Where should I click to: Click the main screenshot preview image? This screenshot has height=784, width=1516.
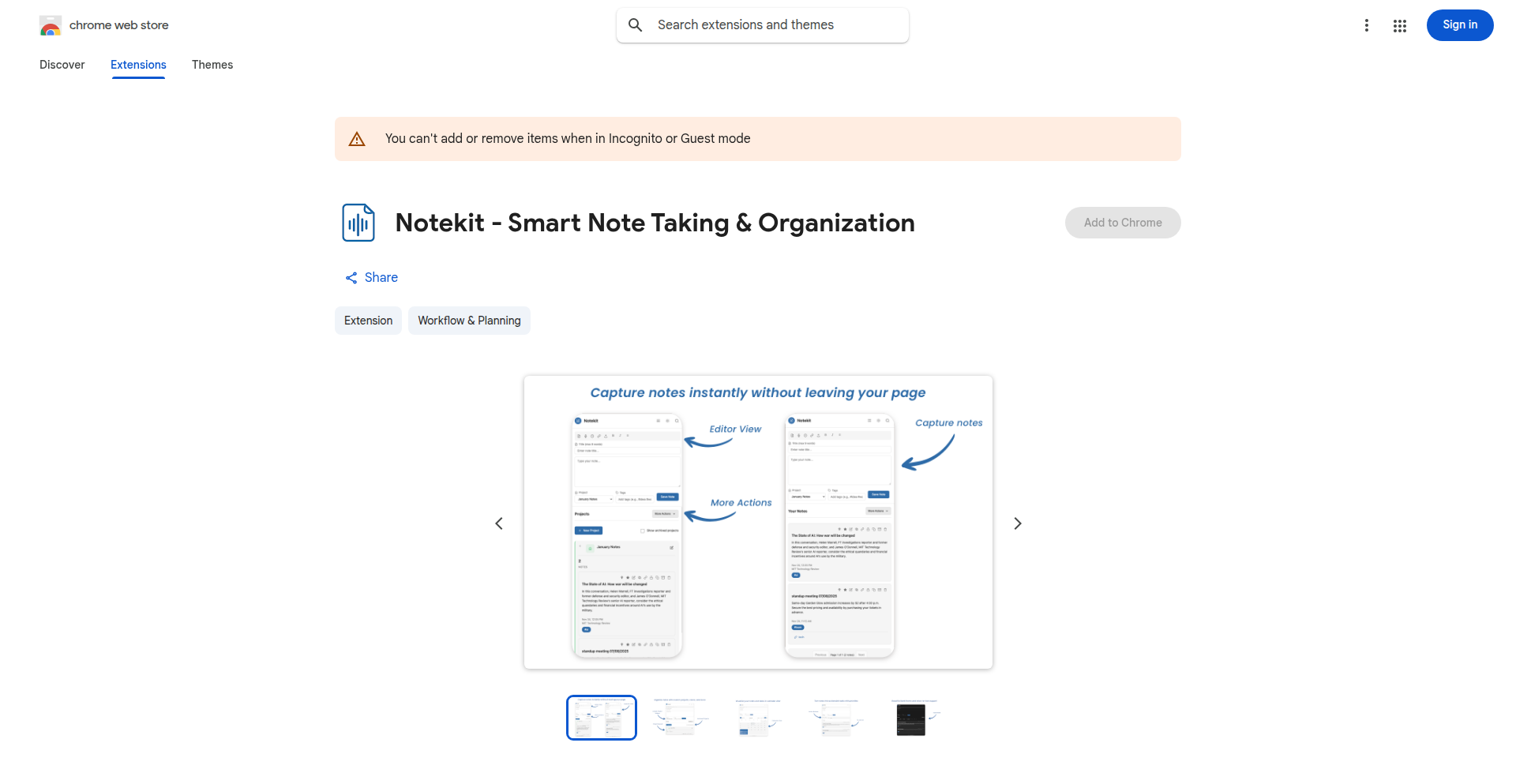[758, 523]
